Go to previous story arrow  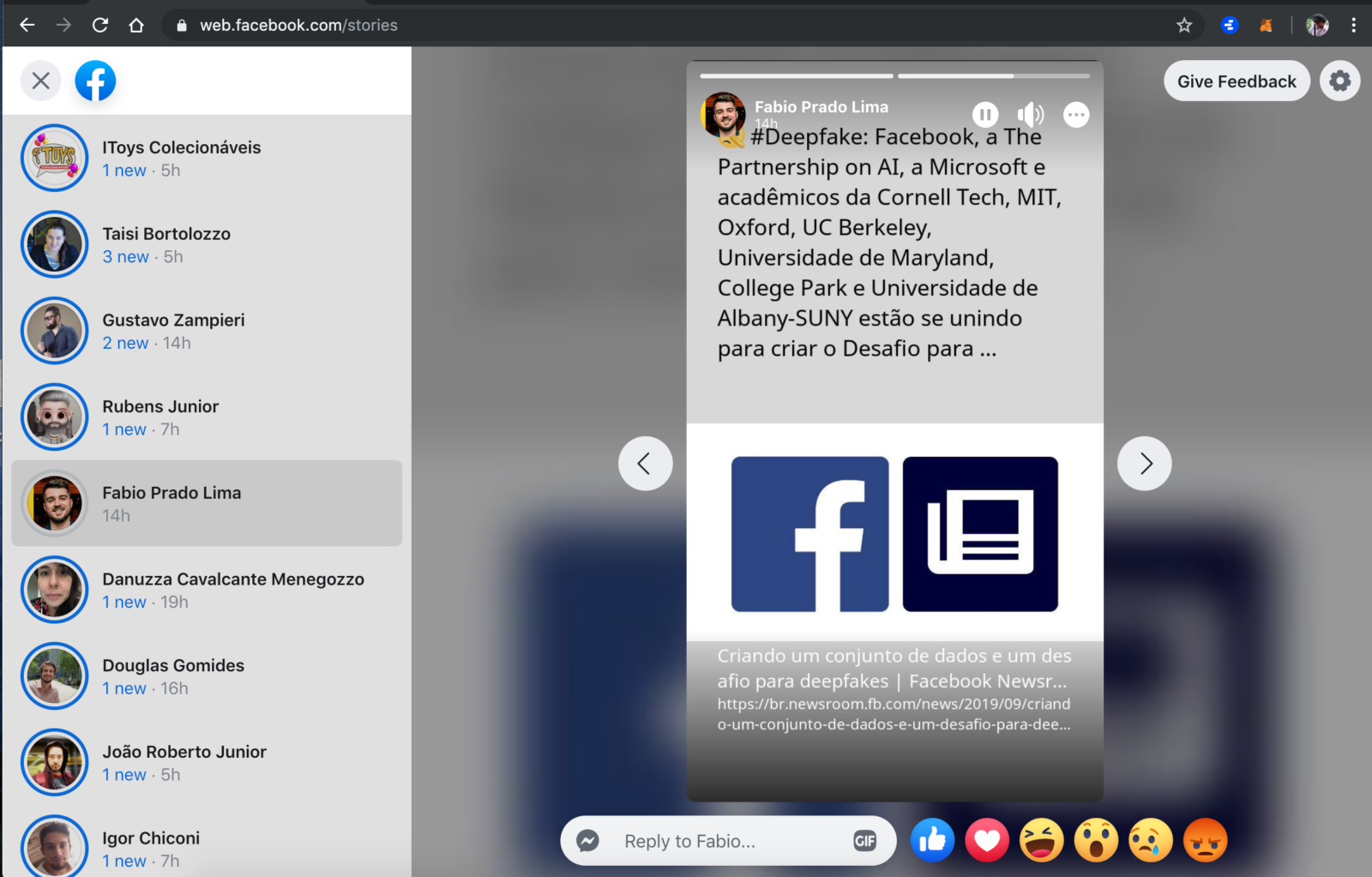[x=646, y=464]
